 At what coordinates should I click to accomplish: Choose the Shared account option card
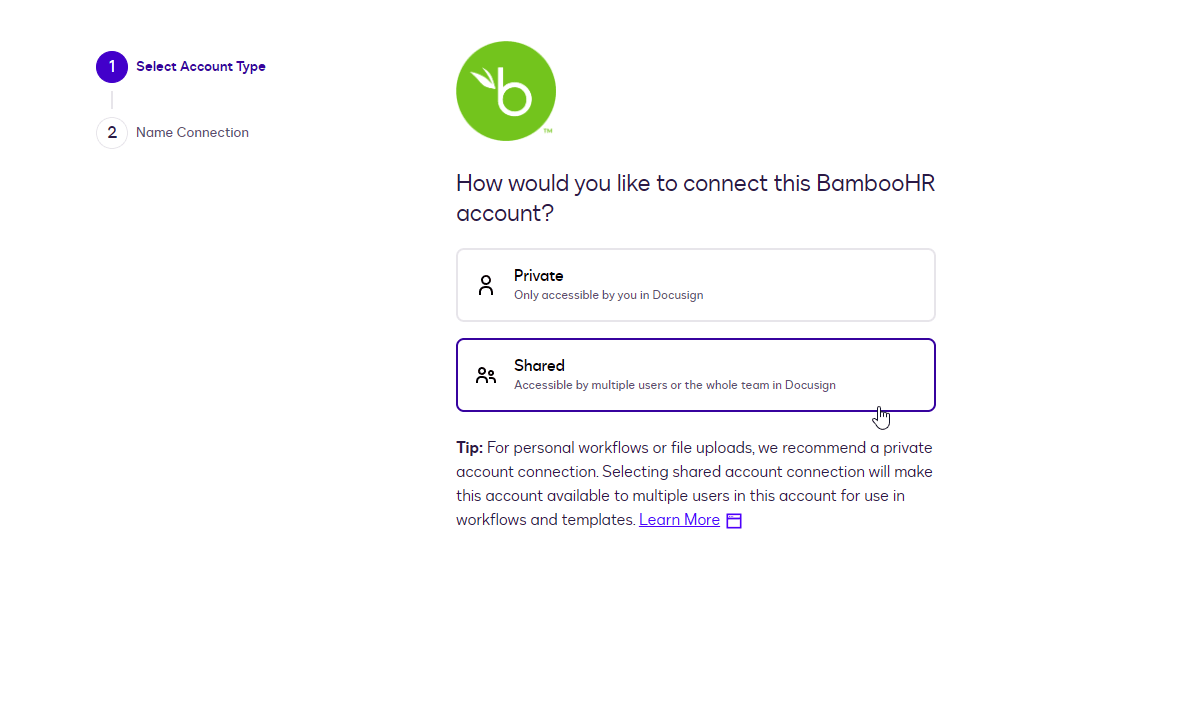click(x=695, y=375)
